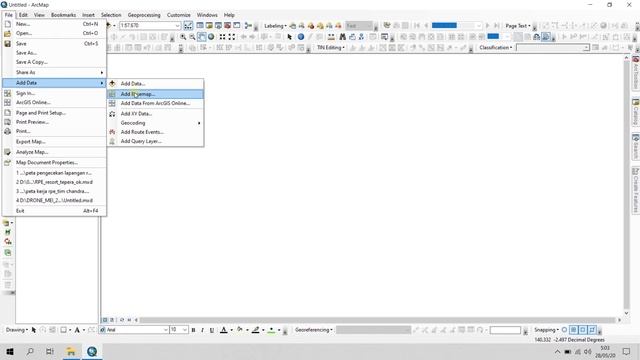
Task: Toggle Point Snapping
Action: [x=564, y=330]
